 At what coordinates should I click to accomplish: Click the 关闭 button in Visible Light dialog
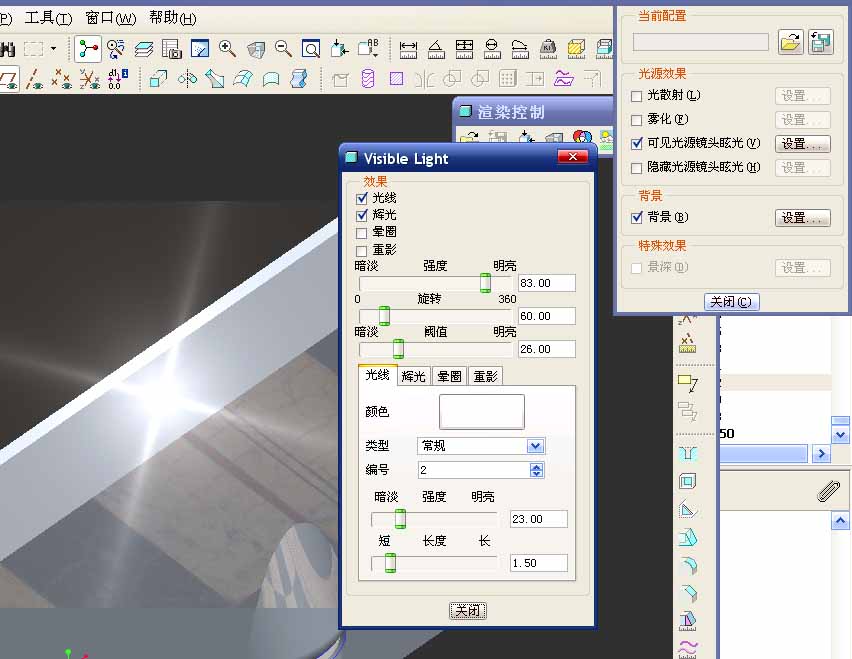[467, 611]
